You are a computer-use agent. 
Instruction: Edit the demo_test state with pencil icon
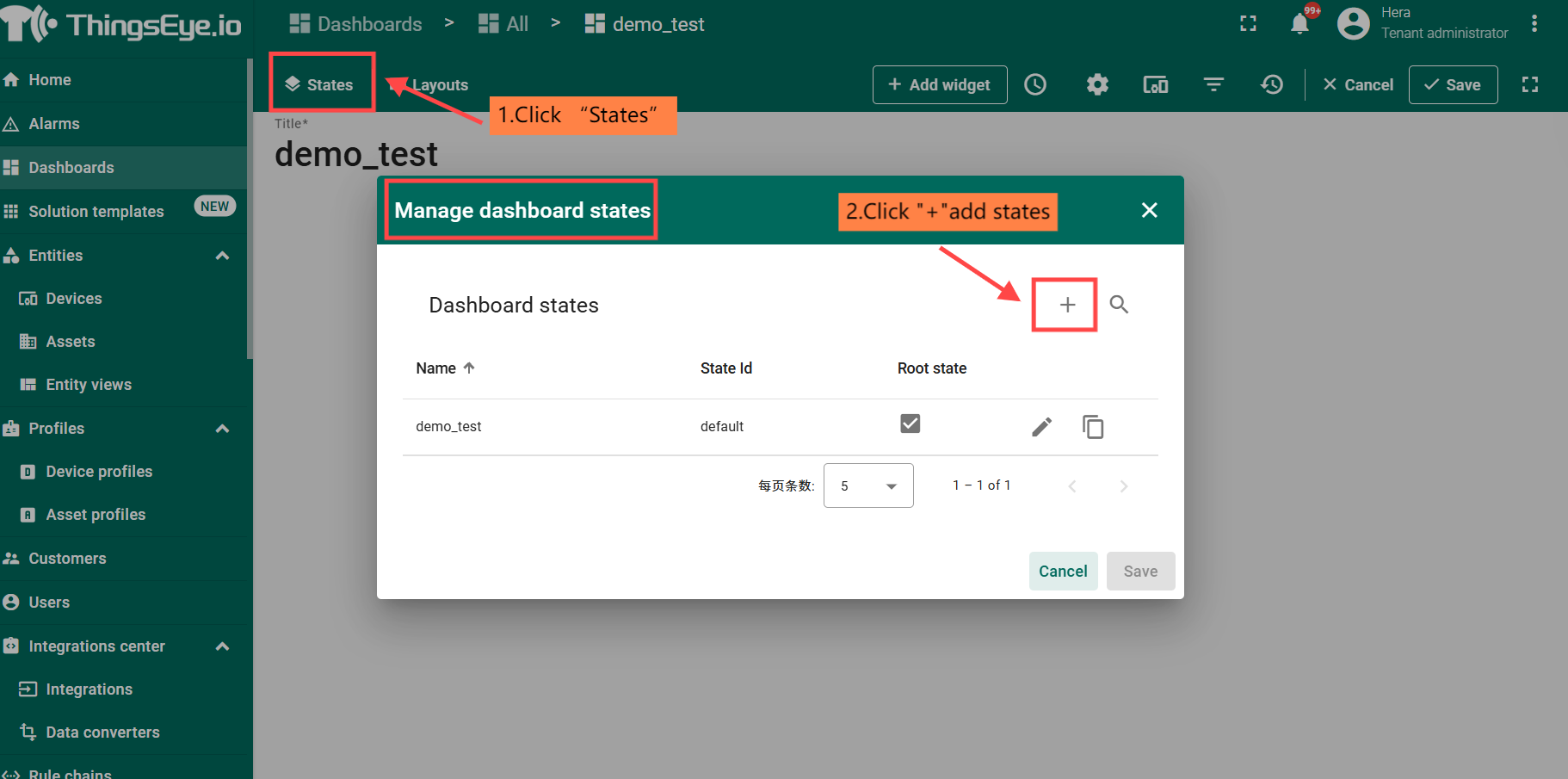[x=1041, y=427]
